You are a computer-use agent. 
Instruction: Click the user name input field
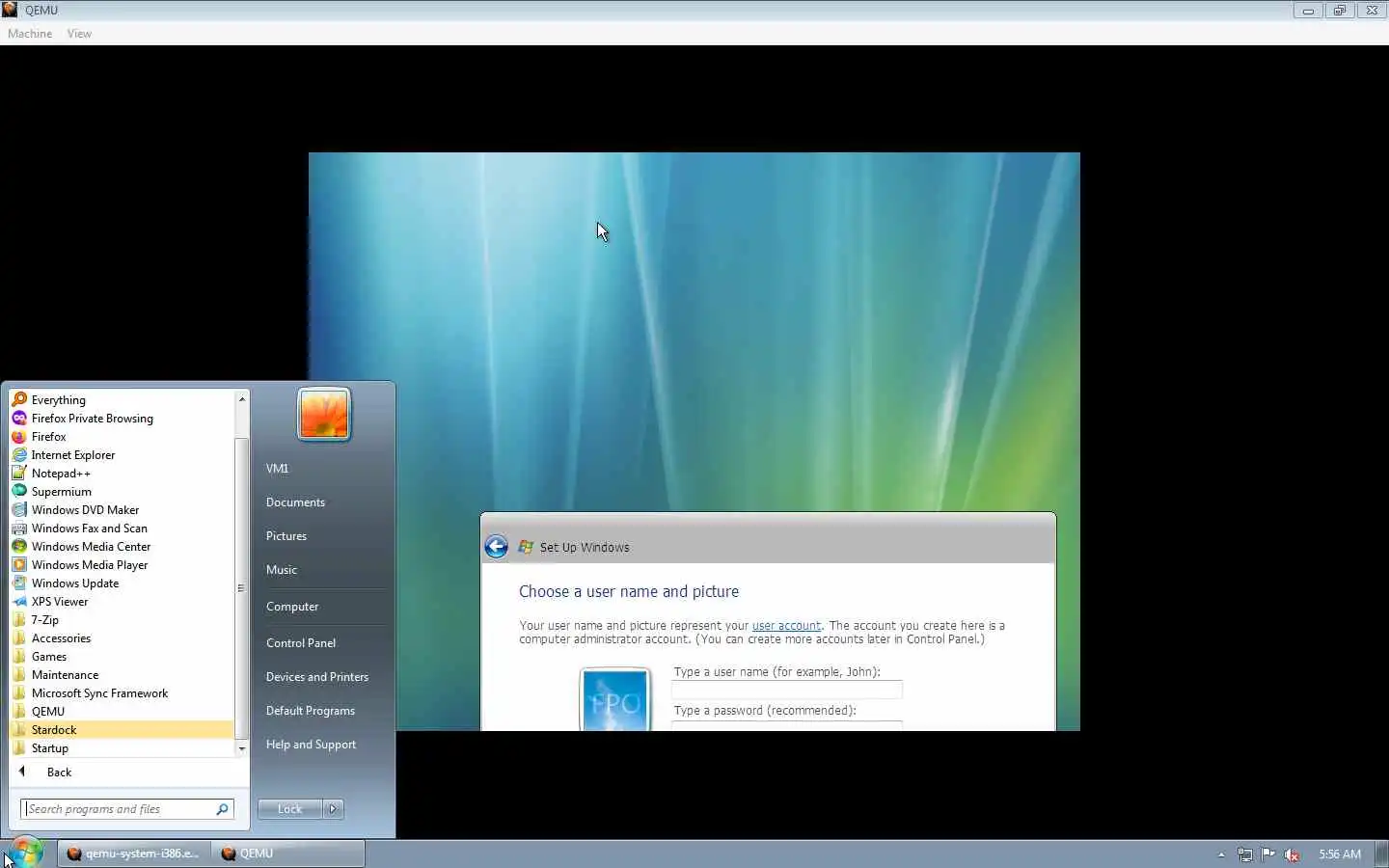[787, 690]
